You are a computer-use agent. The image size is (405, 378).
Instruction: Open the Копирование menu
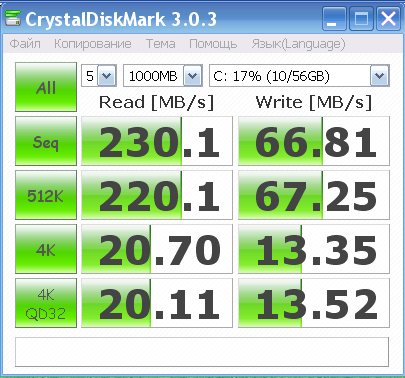click(93, 44)
